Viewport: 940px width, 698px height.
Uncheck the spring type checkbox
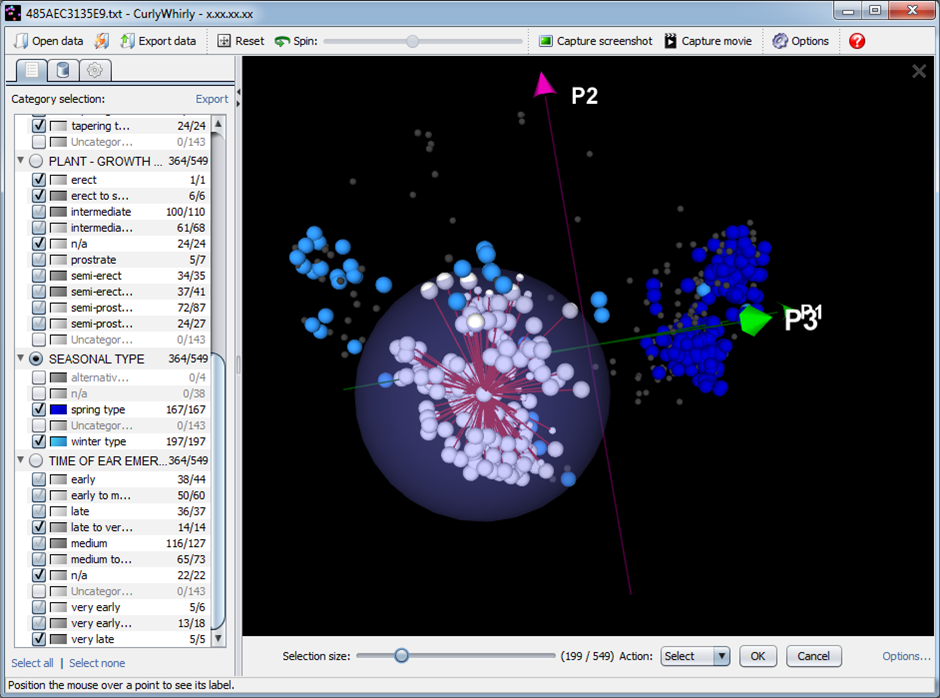[x=39, y=410]
